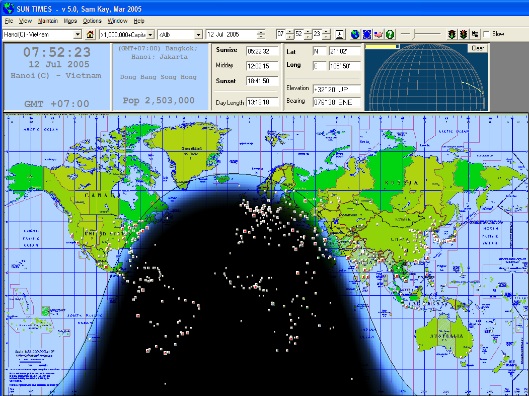Open the View menu
Screen dimensions: 529x396
point(25,21)
